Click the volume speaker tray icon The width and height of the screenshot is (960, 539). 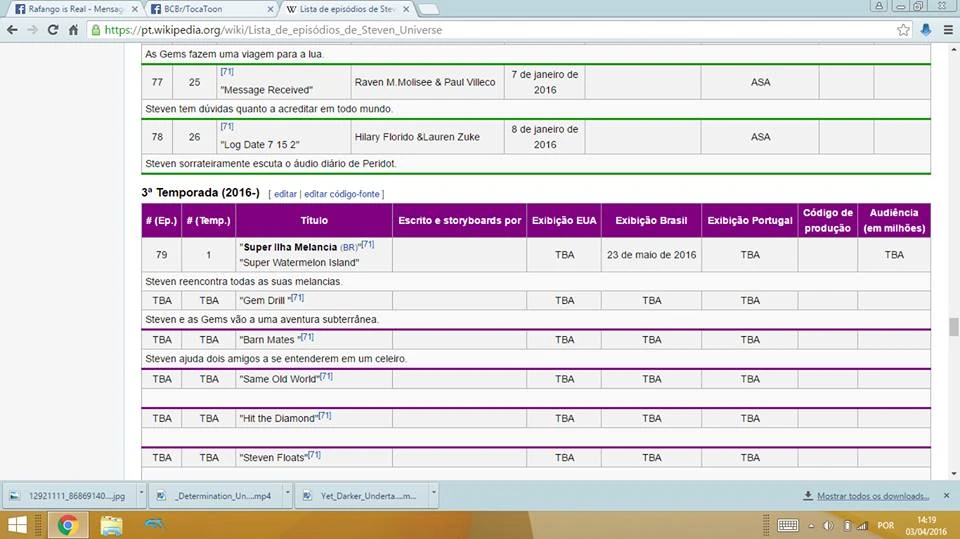[x=828, y=525]
